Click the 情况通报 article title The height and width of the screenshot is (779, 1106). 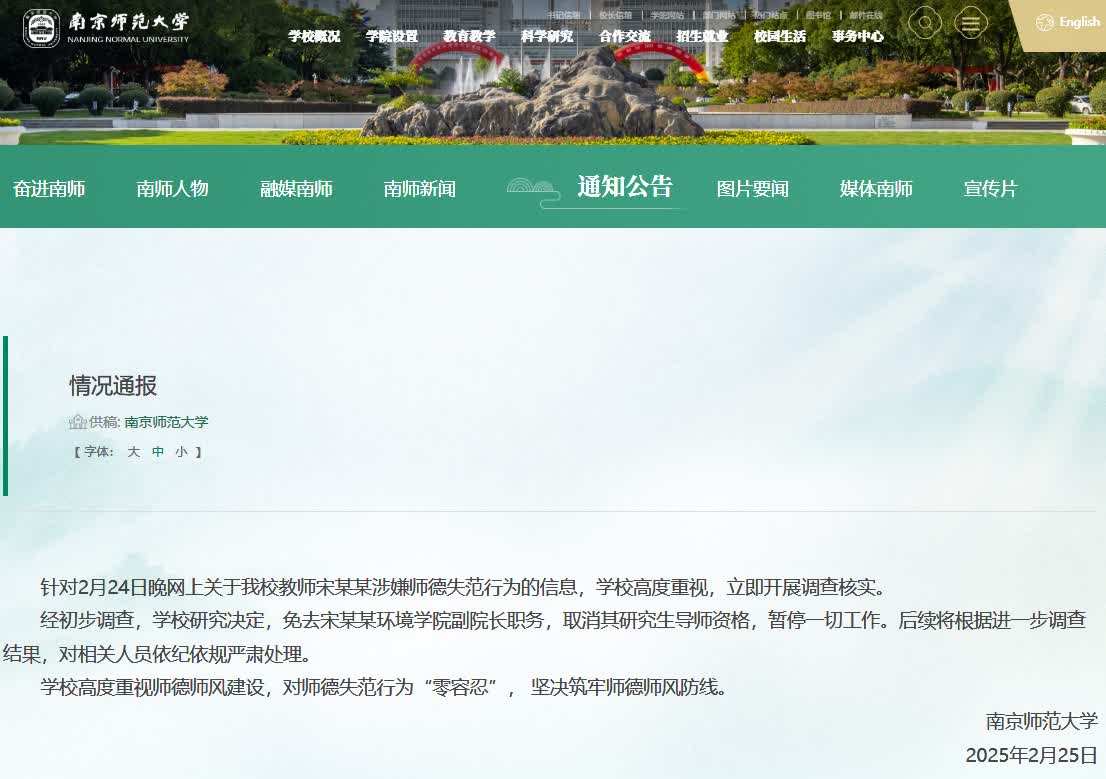(113, 386)
